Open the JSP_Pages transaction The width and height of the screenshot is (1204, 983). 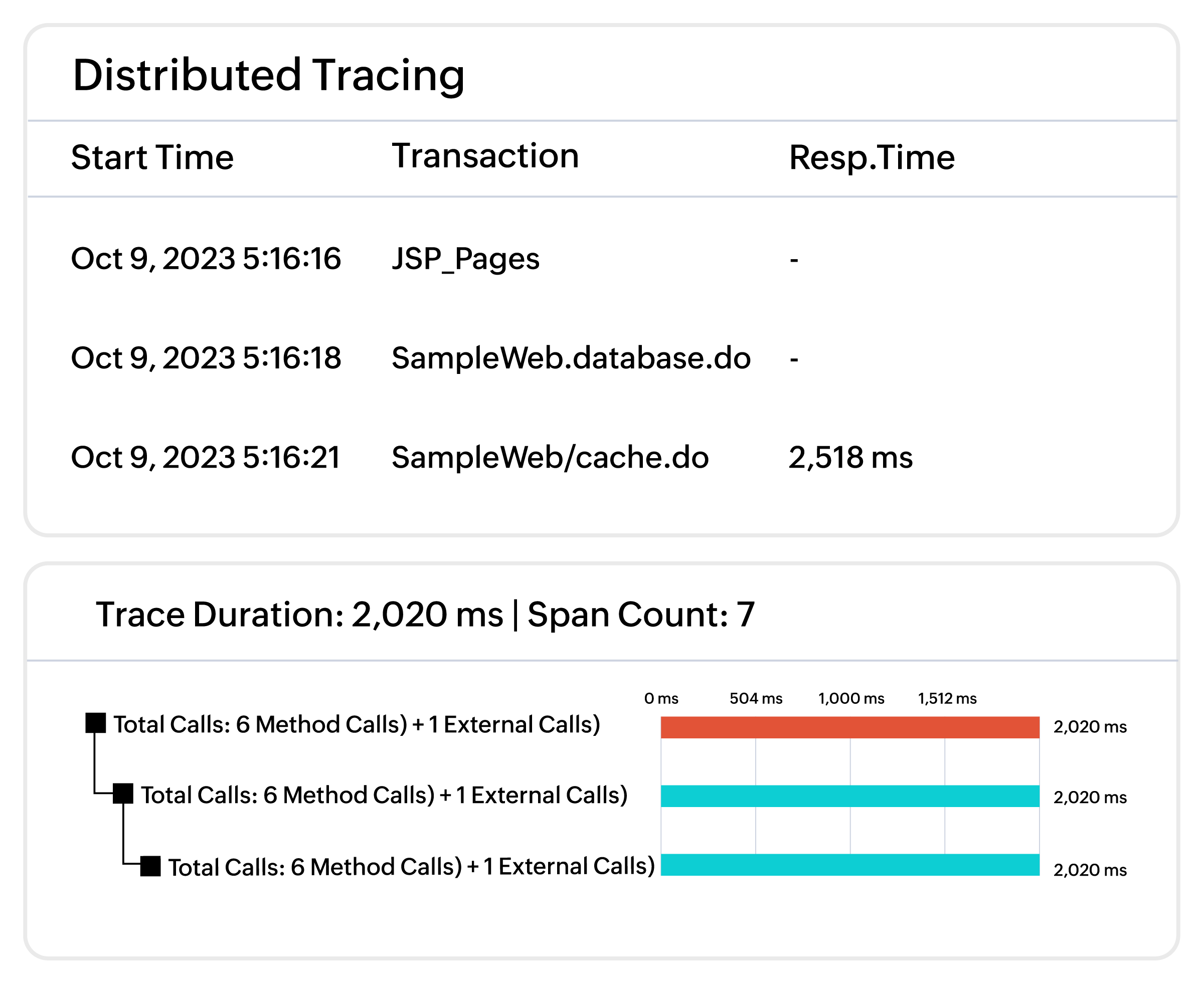(465, 259)
